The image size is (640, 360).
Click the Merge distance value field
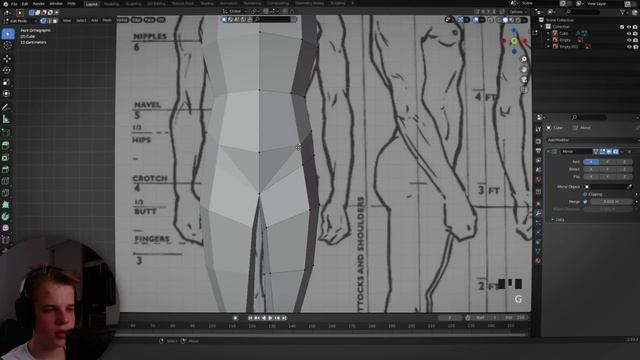tap(611, 202)
